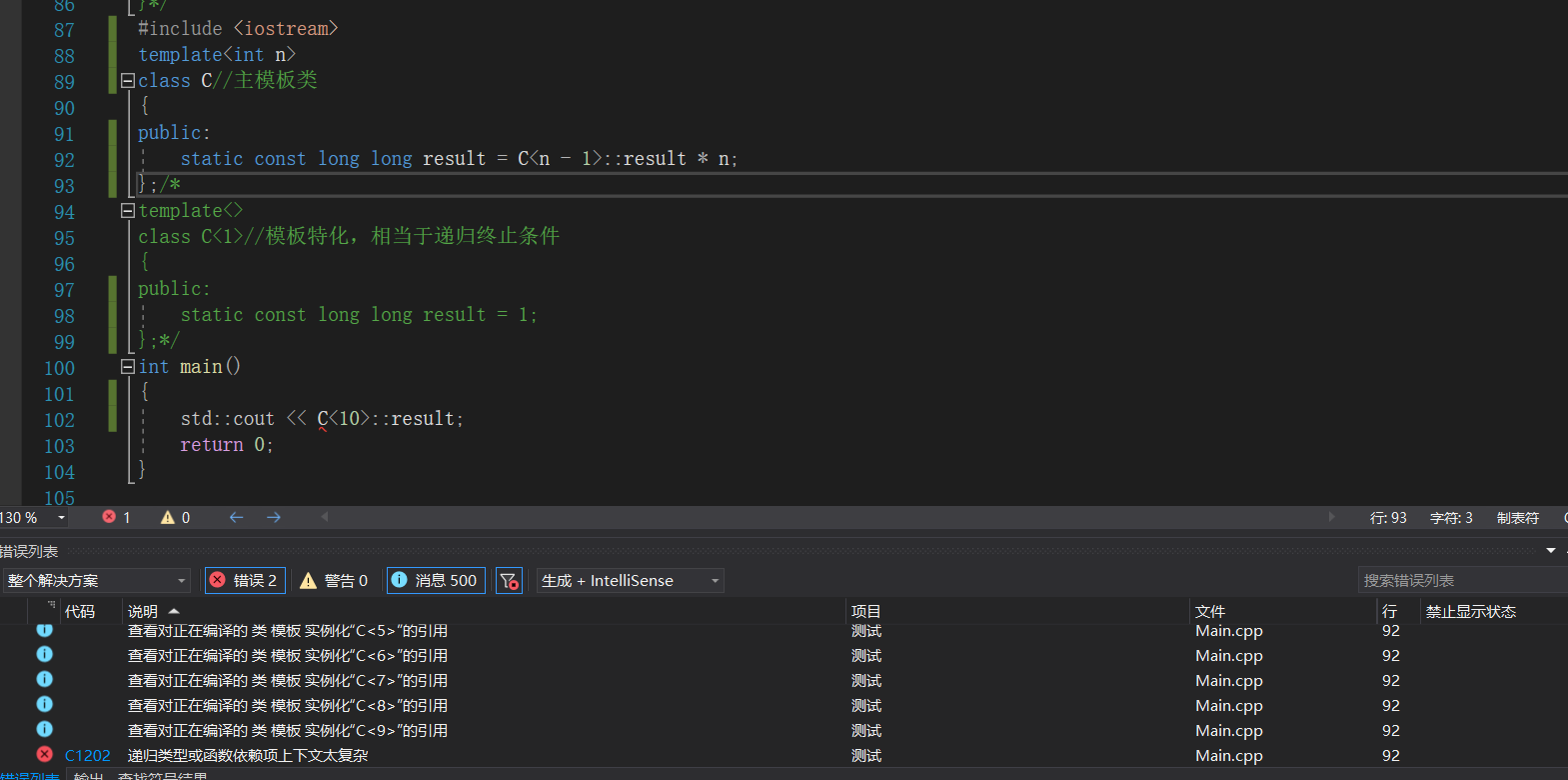
Task: Collapse the template<> block at line 94
Action: pyautogui.click(x=128, y=211)
